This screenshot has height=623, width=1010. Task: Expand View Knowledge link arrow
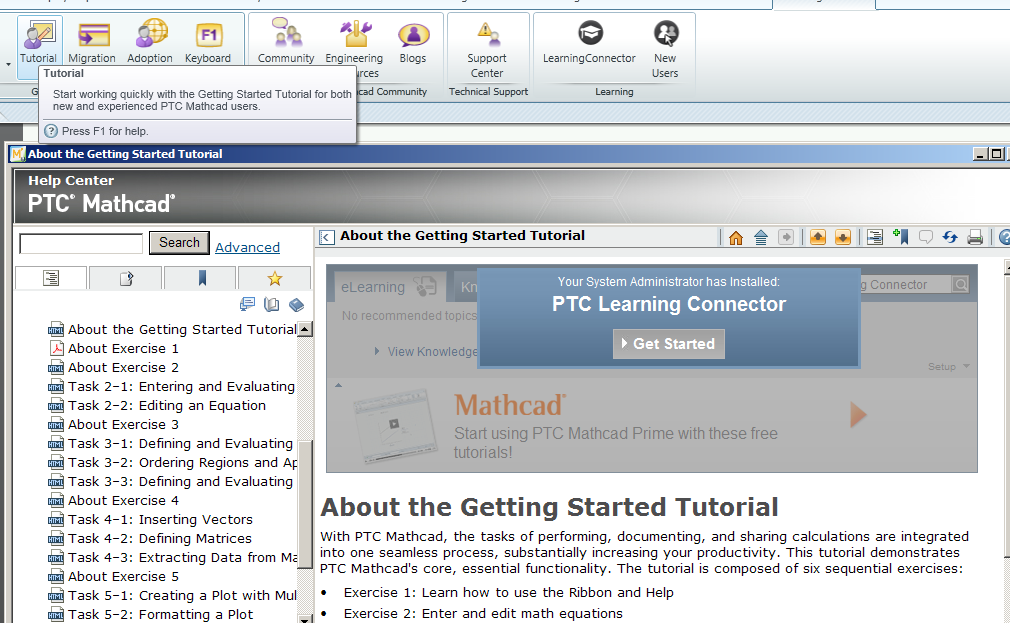(377, 351)
